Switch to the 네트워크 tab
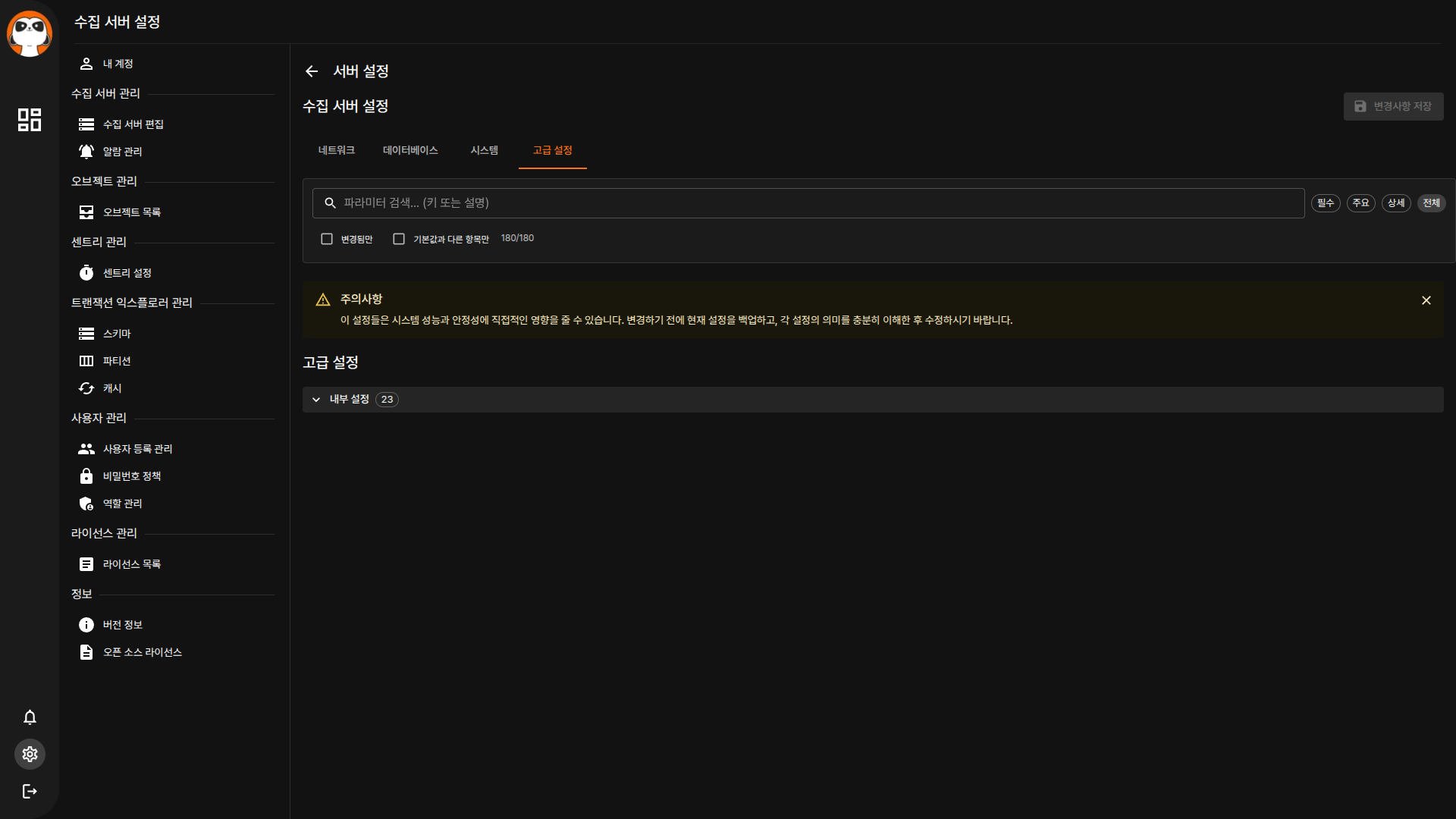 coord(336,150)
